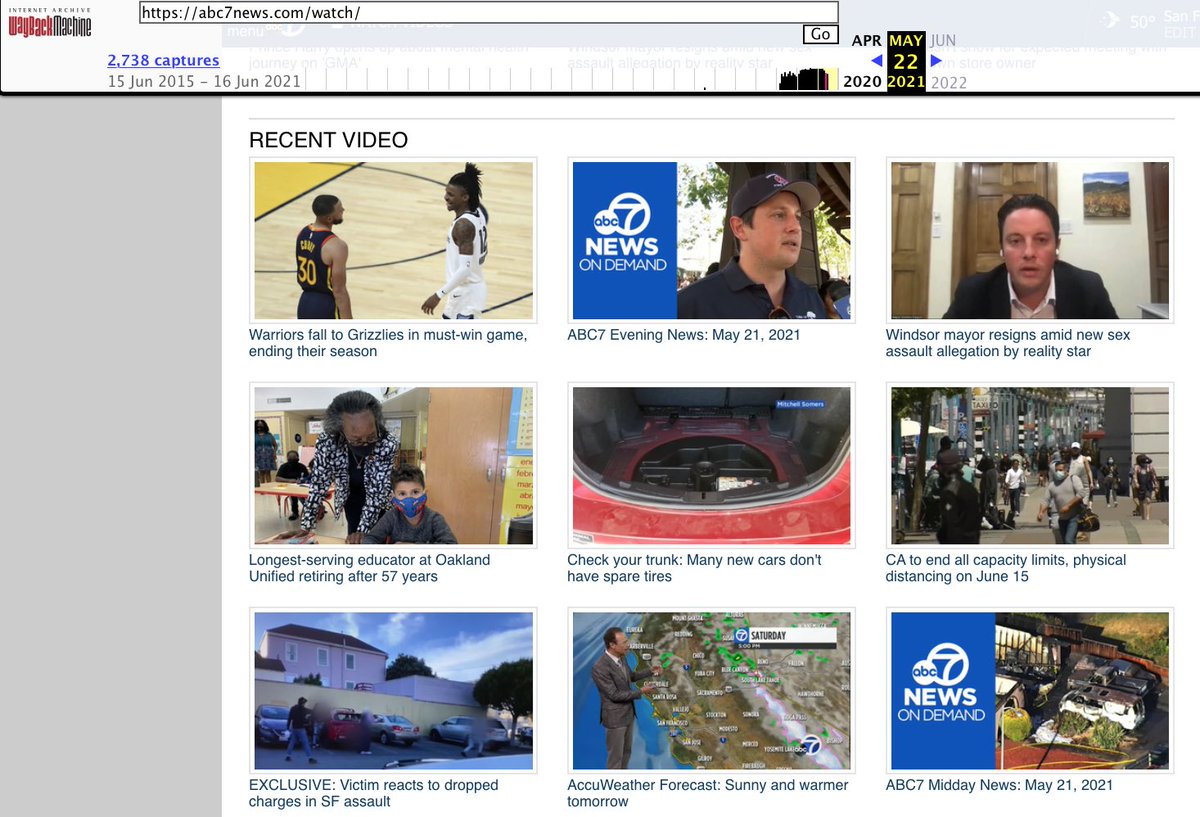Image resolution: width=1200 pixels, height=817 pixels.
Task: Select the year 2020 in timeline
Action: 862,82
